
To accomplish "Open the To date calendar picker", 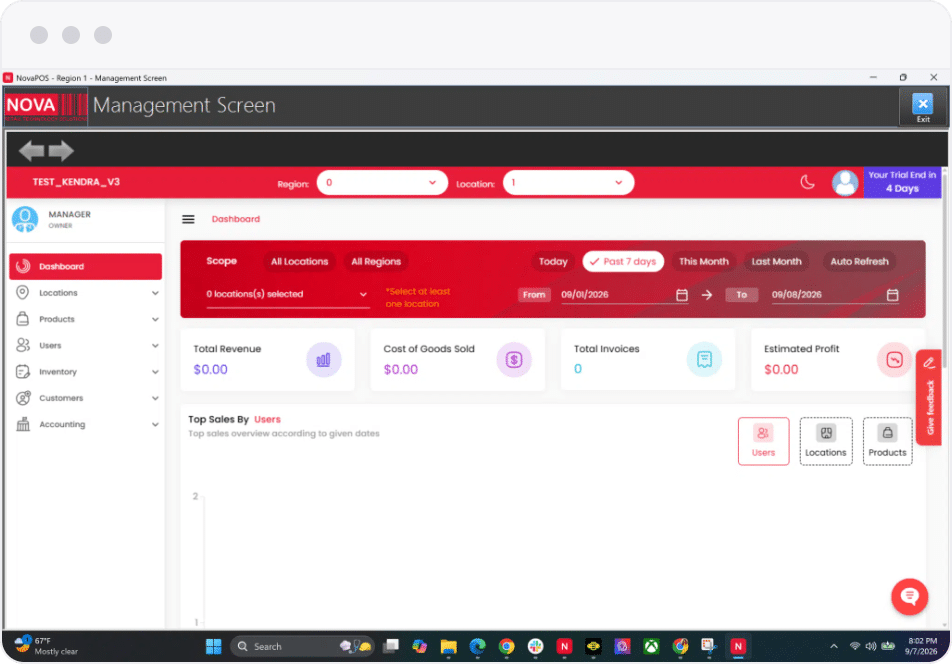I will (x=892, y=295).
